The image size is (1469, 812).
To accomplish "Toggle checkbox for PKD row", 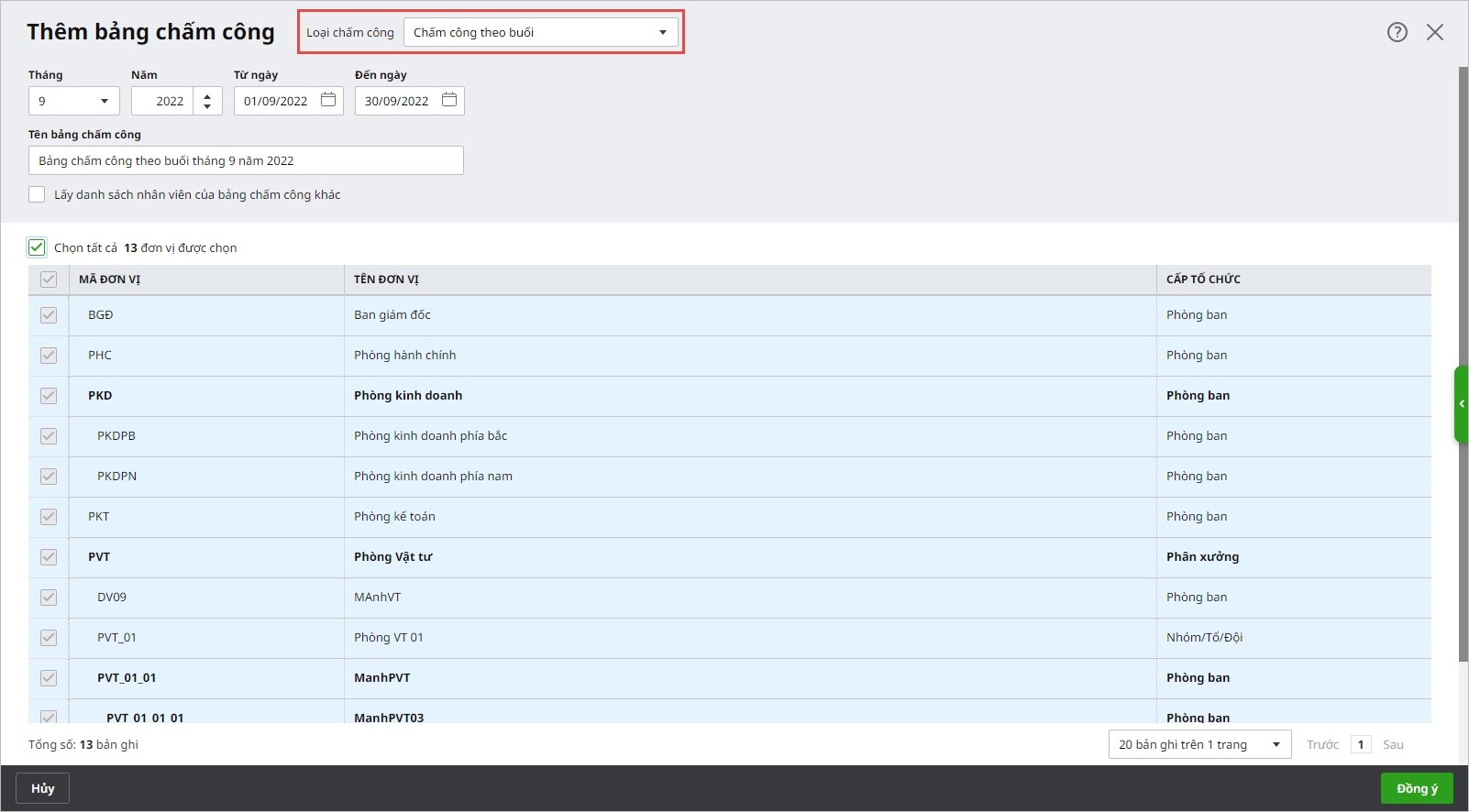I will point(49,396).
